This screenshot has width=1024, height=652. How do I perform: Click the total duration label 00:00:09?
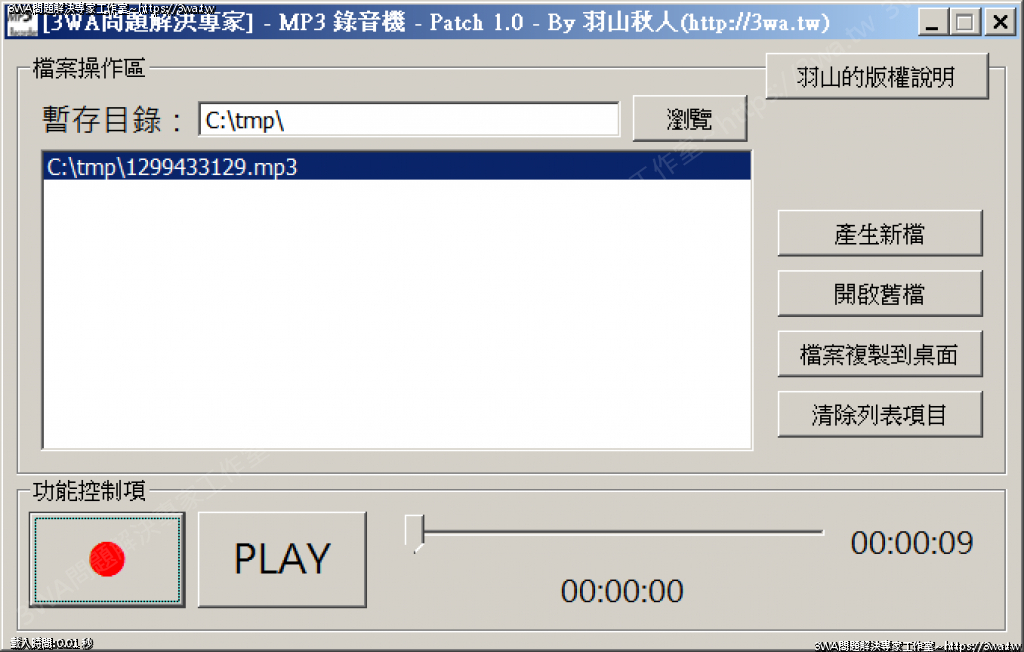(912, 543)
